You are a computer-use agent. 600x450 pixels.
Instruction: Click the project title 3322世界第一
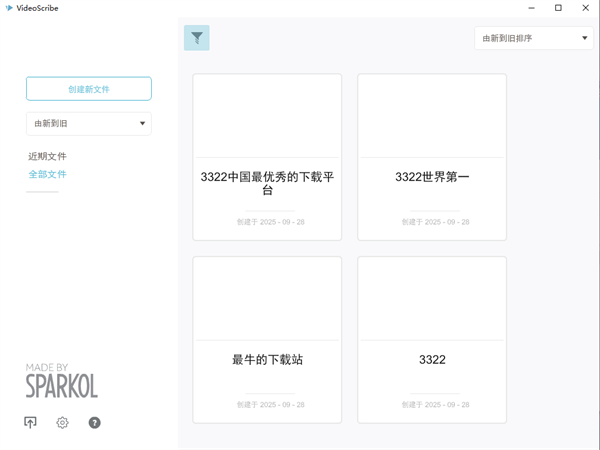tap(432, 177)
